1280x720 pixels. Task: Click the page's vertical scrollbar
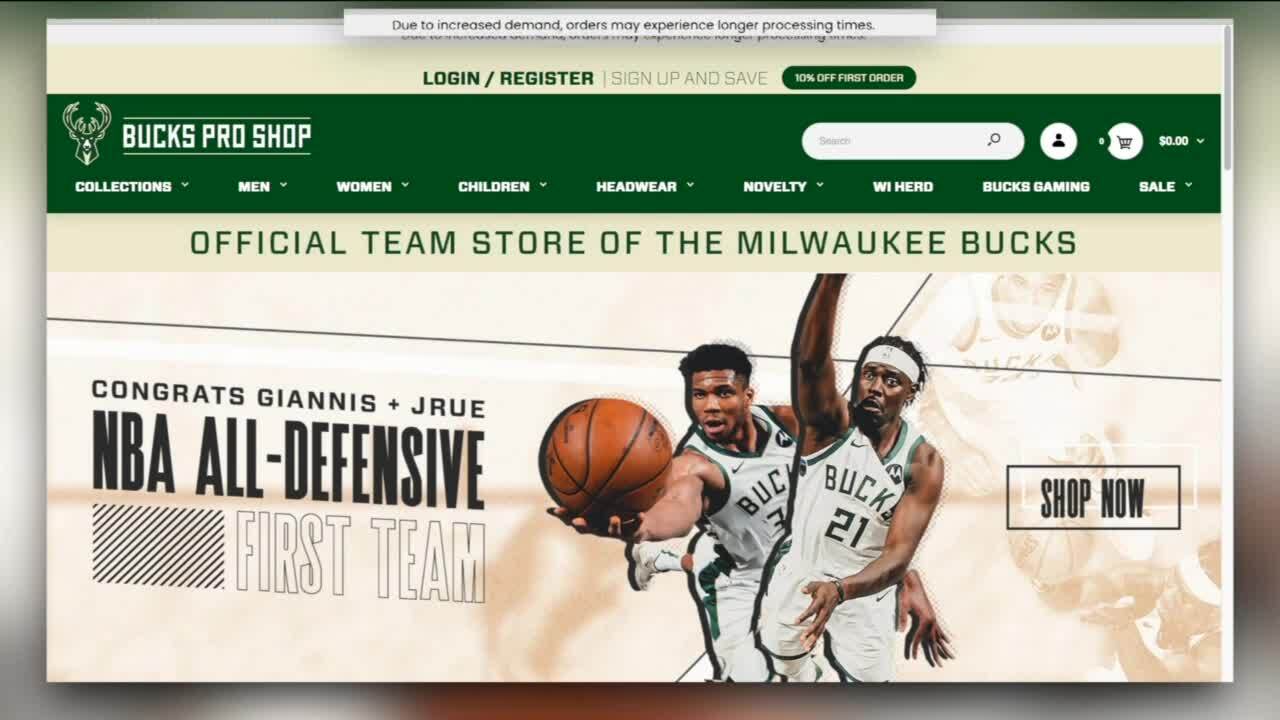pyautogui.click(x=1227, y=100)
